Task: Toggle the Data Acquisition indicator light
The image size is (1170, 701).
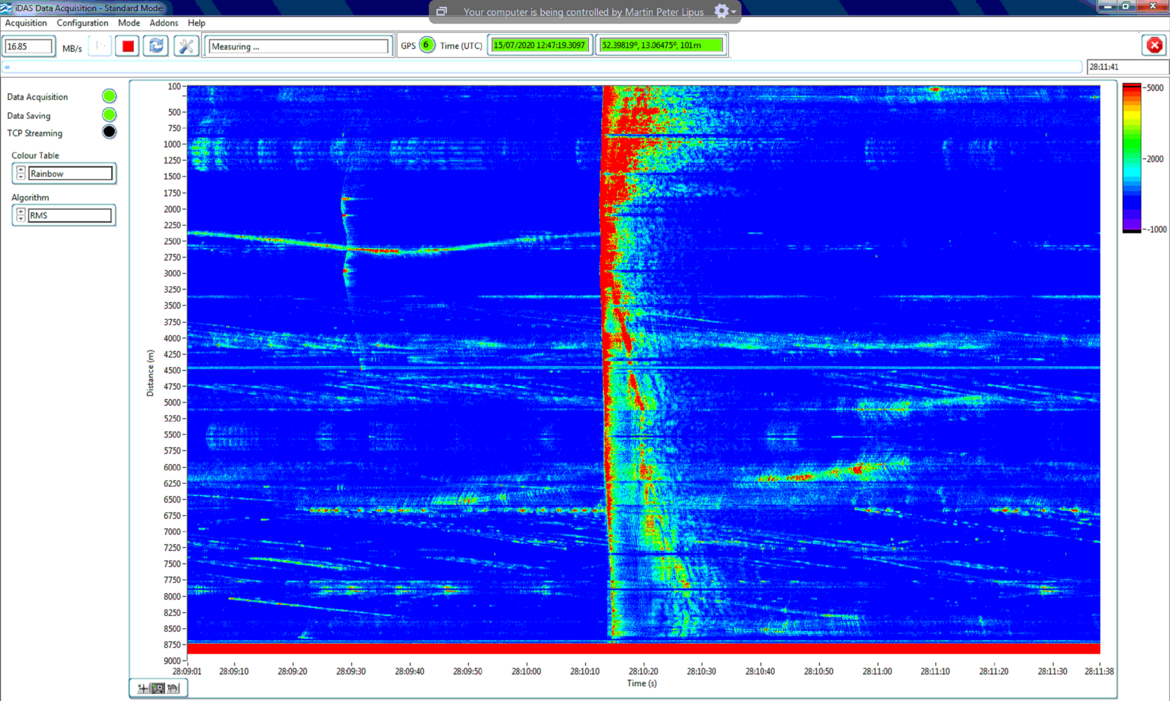Action: click(x=109, y=96)
